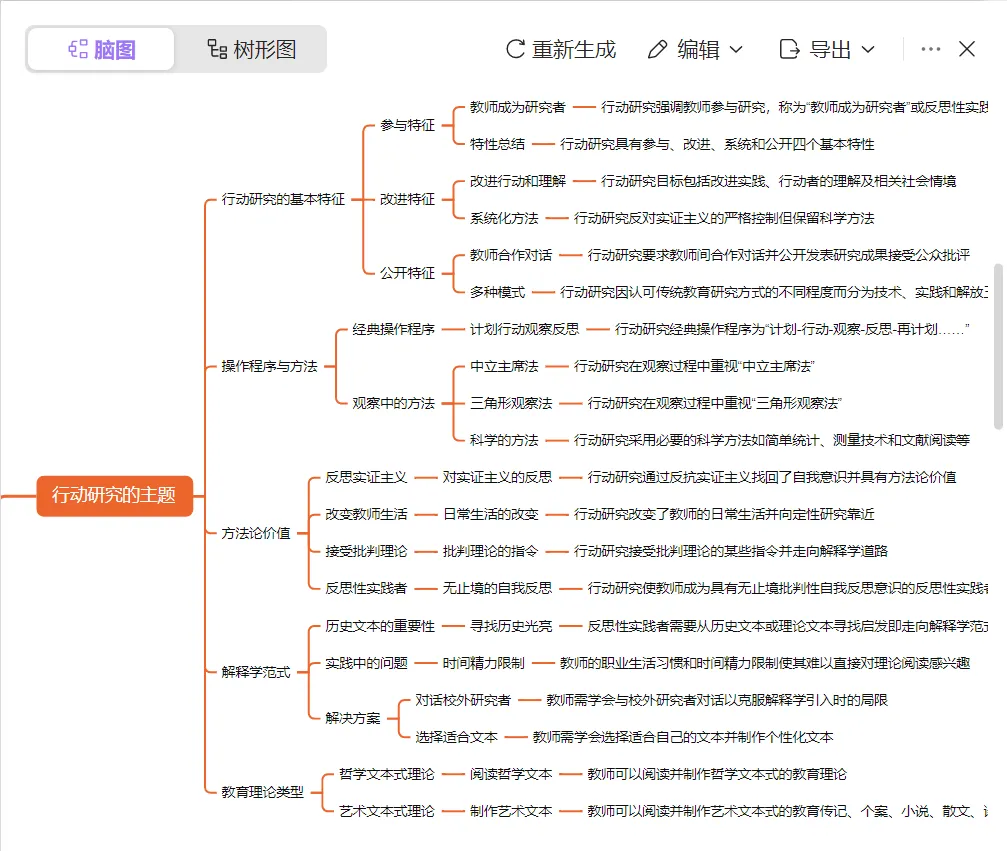This screenshot has height=851, width=1007.
Task: Click text 教师需学会选择适合自己的文本并制作个性化文本
Action: (683, 737)
